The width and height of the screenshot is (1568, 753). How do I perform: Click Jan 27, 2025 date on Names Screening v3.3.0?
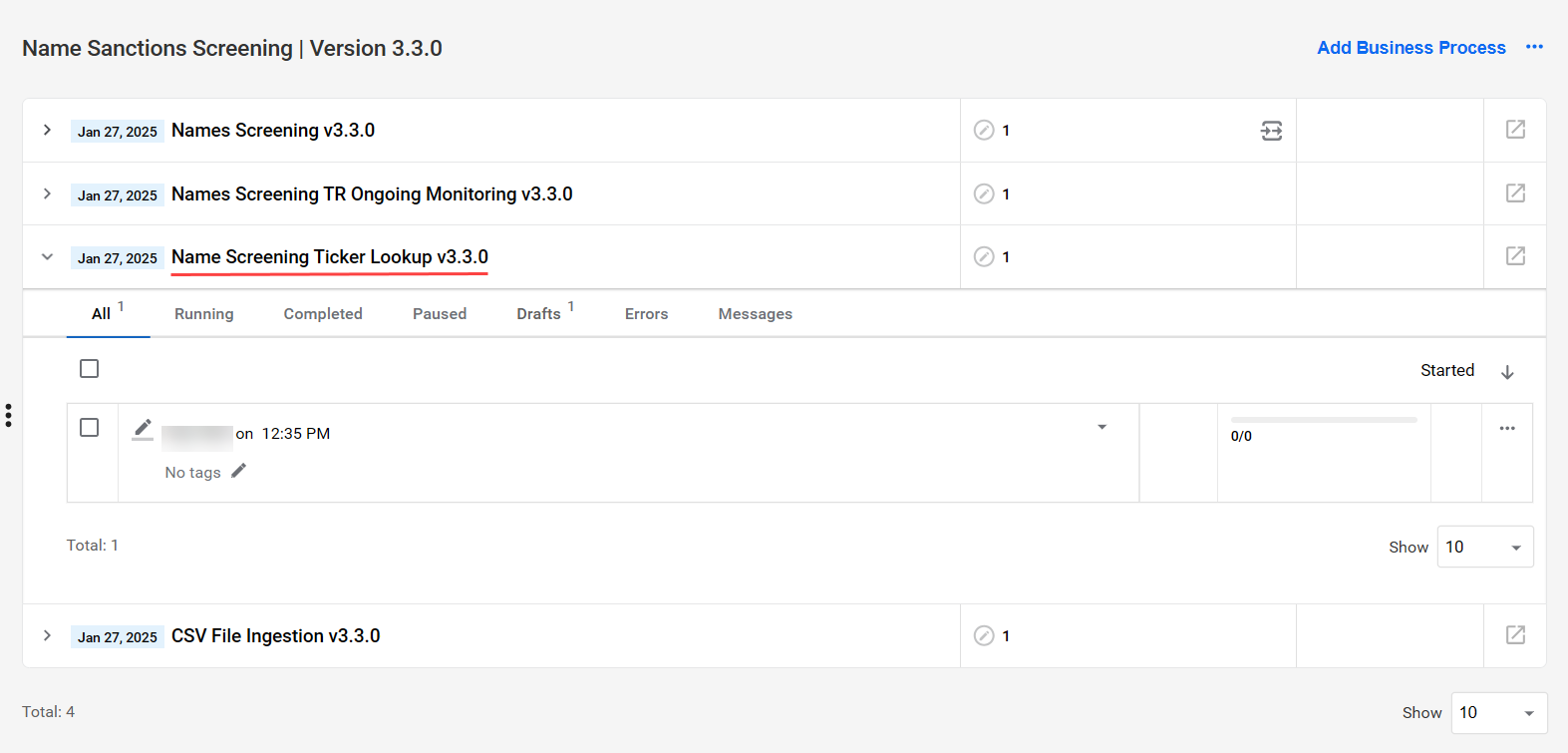pyautogui.click(x=118, y=131)
